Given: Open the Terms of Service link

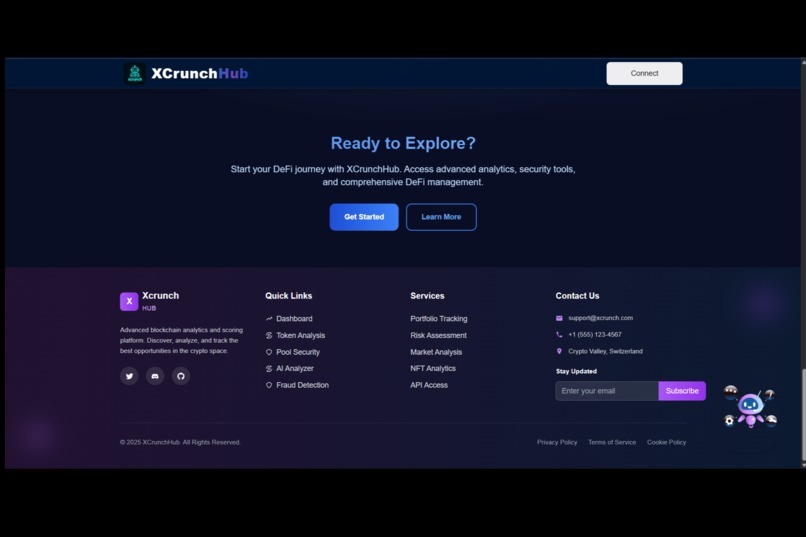Looking at the screenshot, I should (x=612, y=442).
